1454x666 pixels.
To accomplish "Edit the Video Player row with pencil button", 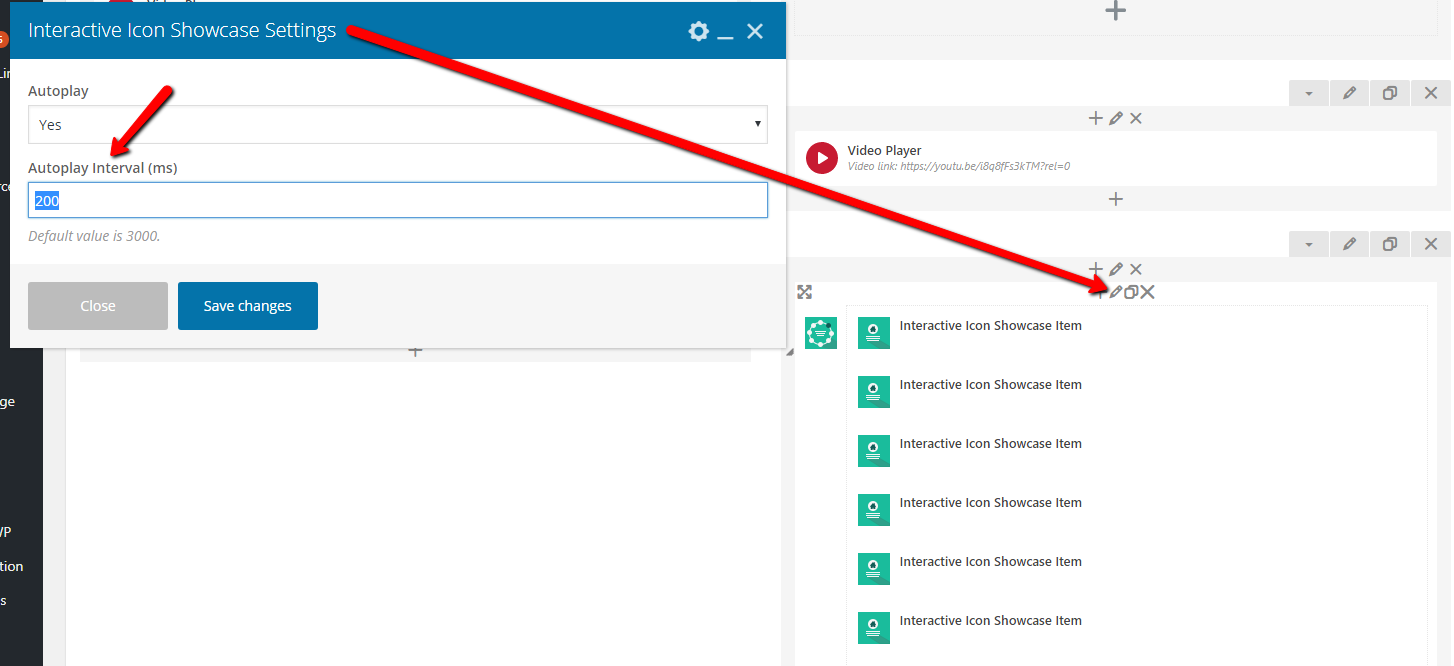I will (1349, 93).
